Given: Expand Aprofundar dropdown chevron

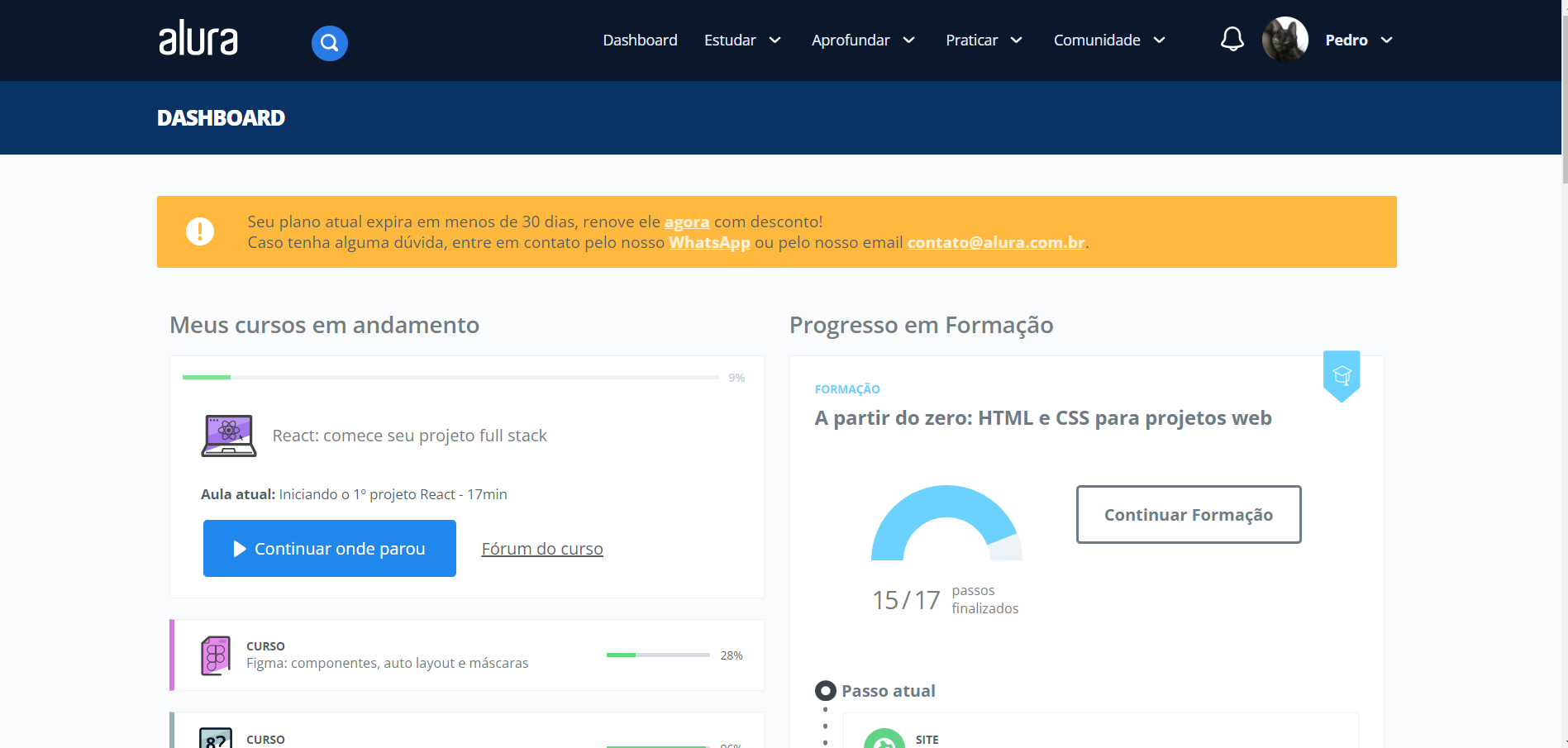Looking at the screenshot, I should pyautogui.click(x=909, y=40).
